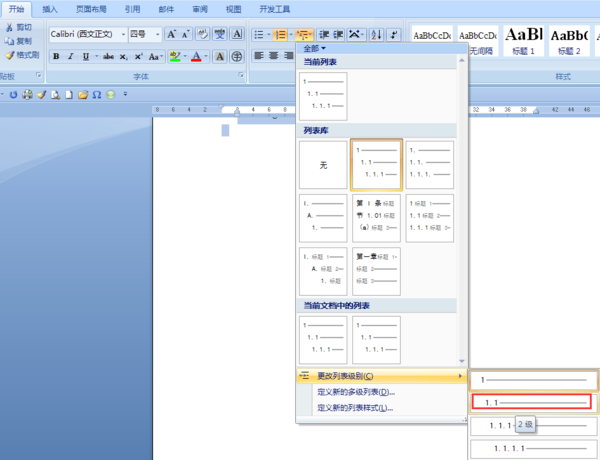The width and height of the screenshot is (600, 460).
Task: Select level 1.1.1.1 in level submenu
Action: point(534,448)
